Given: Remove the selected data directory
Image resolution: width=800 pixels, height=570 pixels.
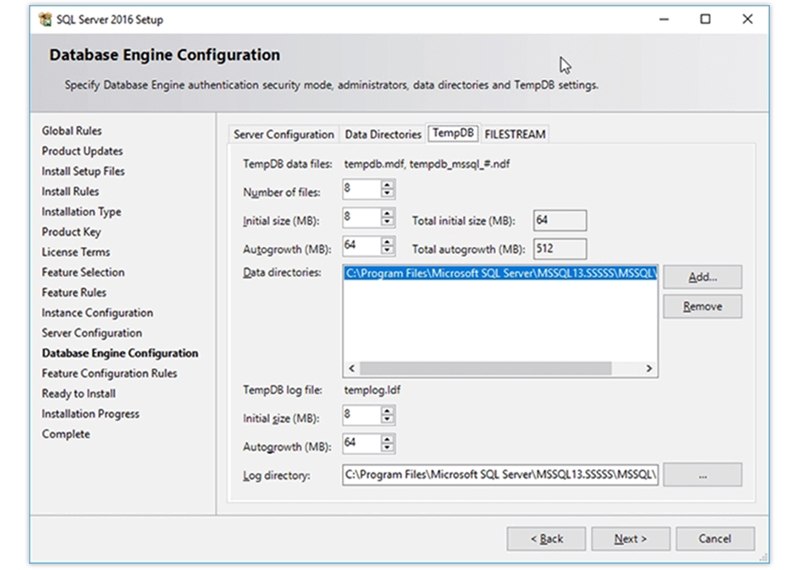Looking at the screenshot, I should click(702, 307).
